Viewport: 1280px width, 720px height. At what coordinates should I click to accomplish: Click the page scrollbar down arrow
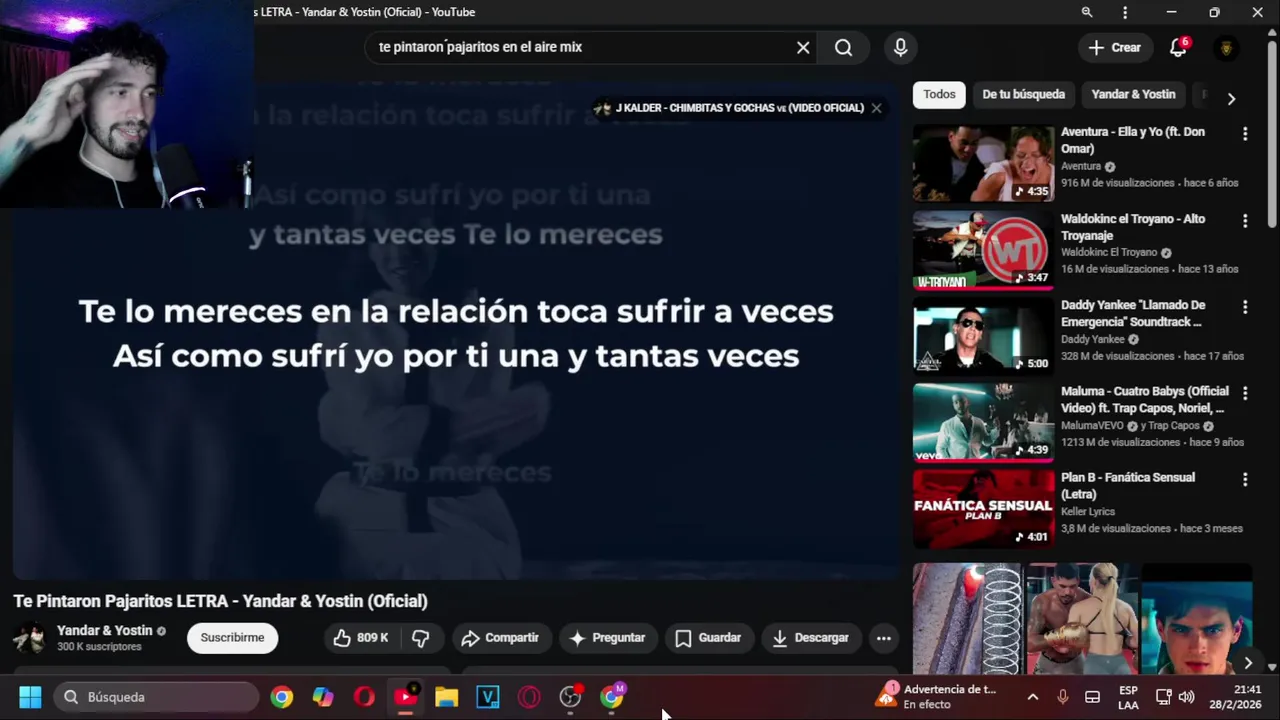(x=1272, y=667)
